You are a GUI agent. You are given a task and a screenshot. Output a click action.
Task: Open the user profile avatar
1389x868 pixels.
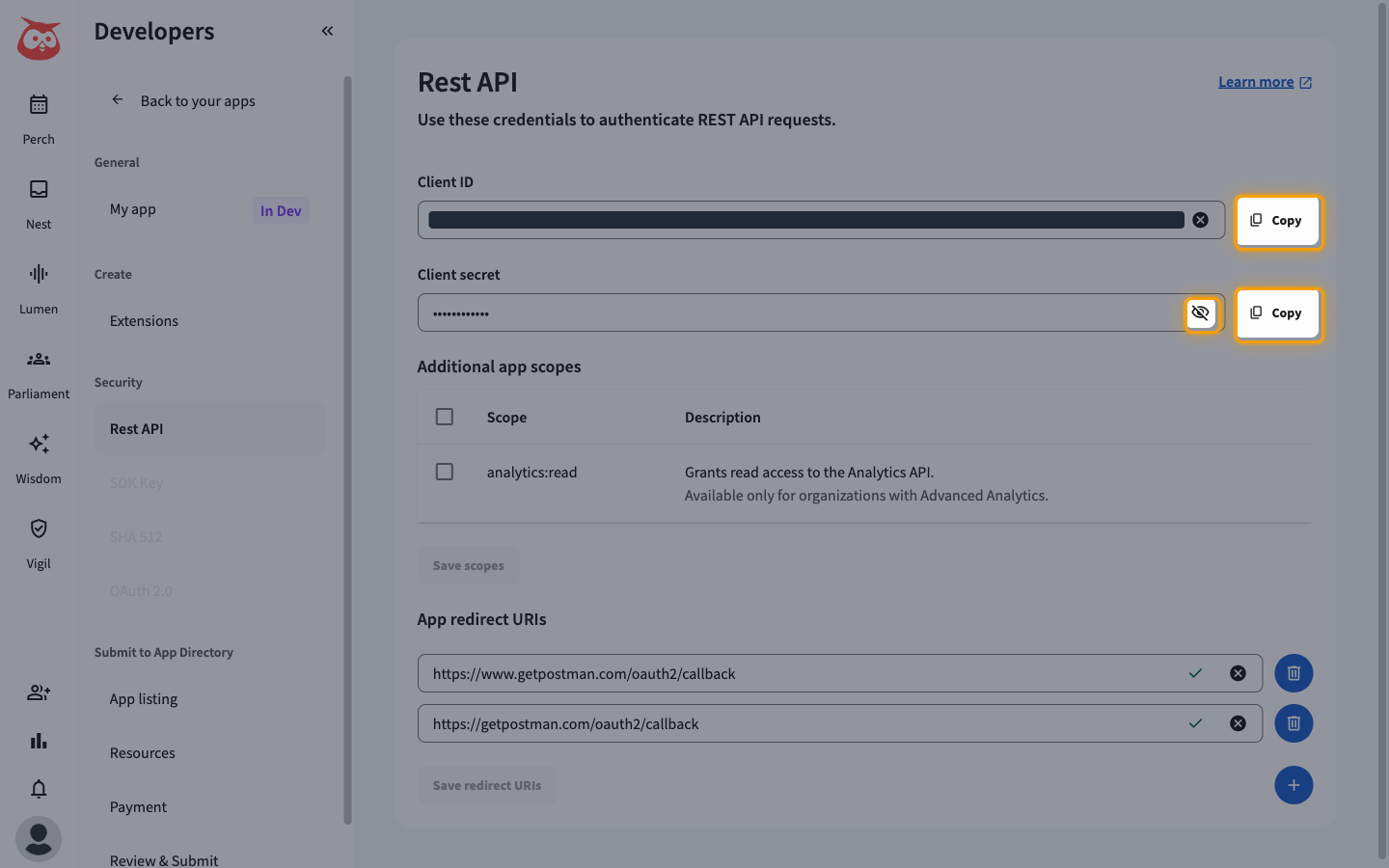39,839
